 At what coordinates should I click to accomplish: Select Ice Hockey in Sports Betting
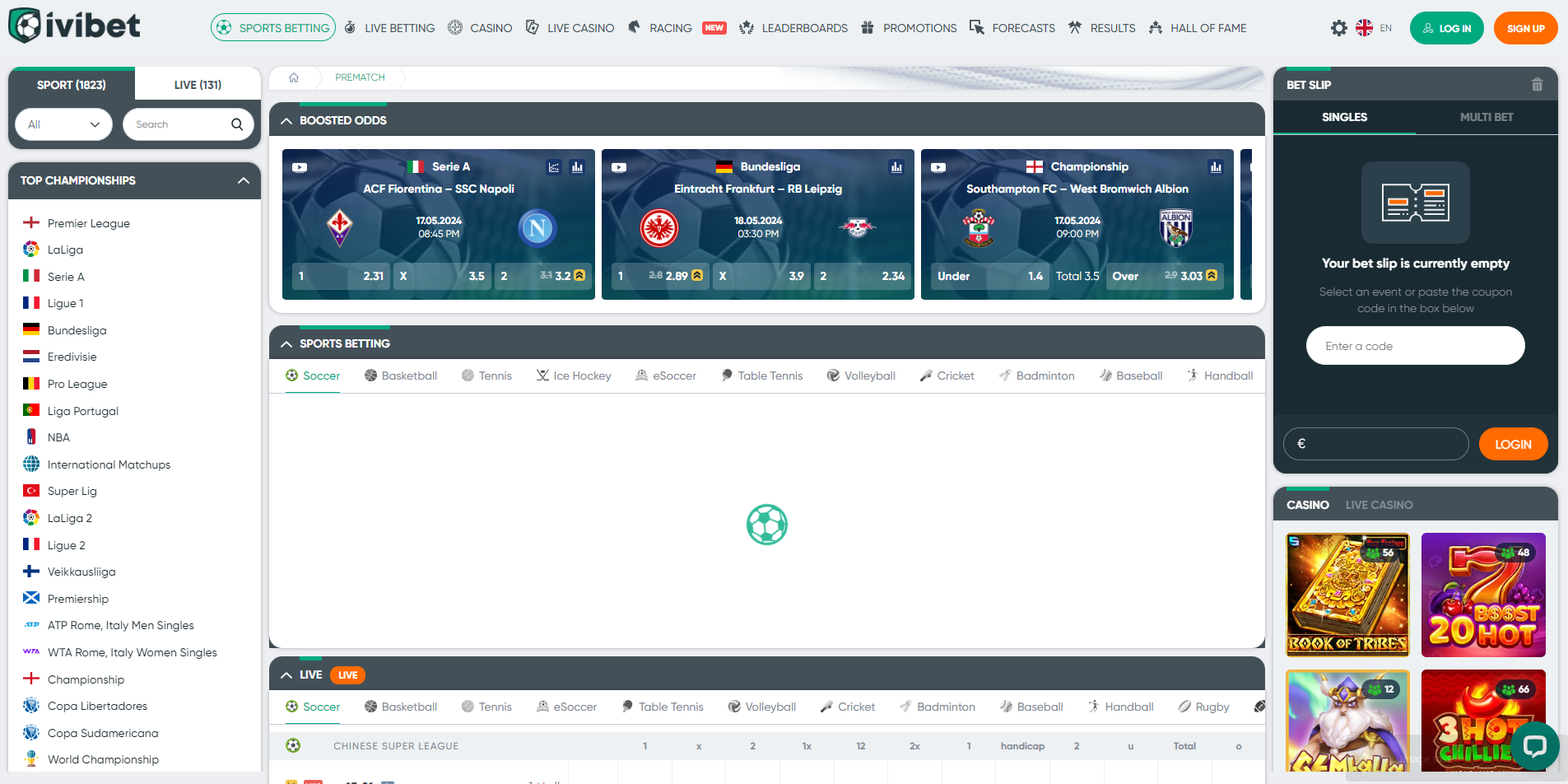pyautogui.click(x=574, y=376)
